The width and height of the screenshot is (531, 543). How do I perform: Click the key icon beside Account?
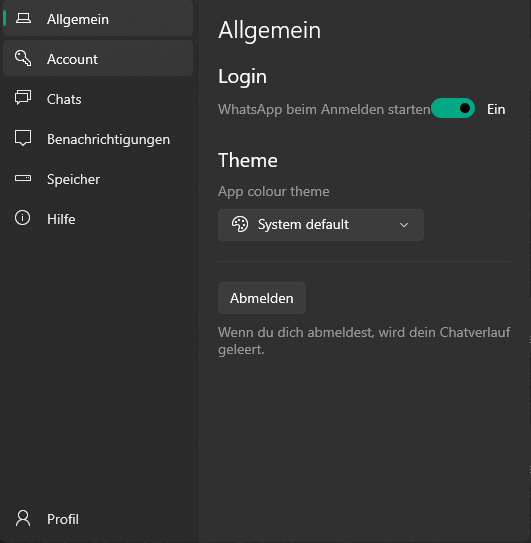click(23, 58)
